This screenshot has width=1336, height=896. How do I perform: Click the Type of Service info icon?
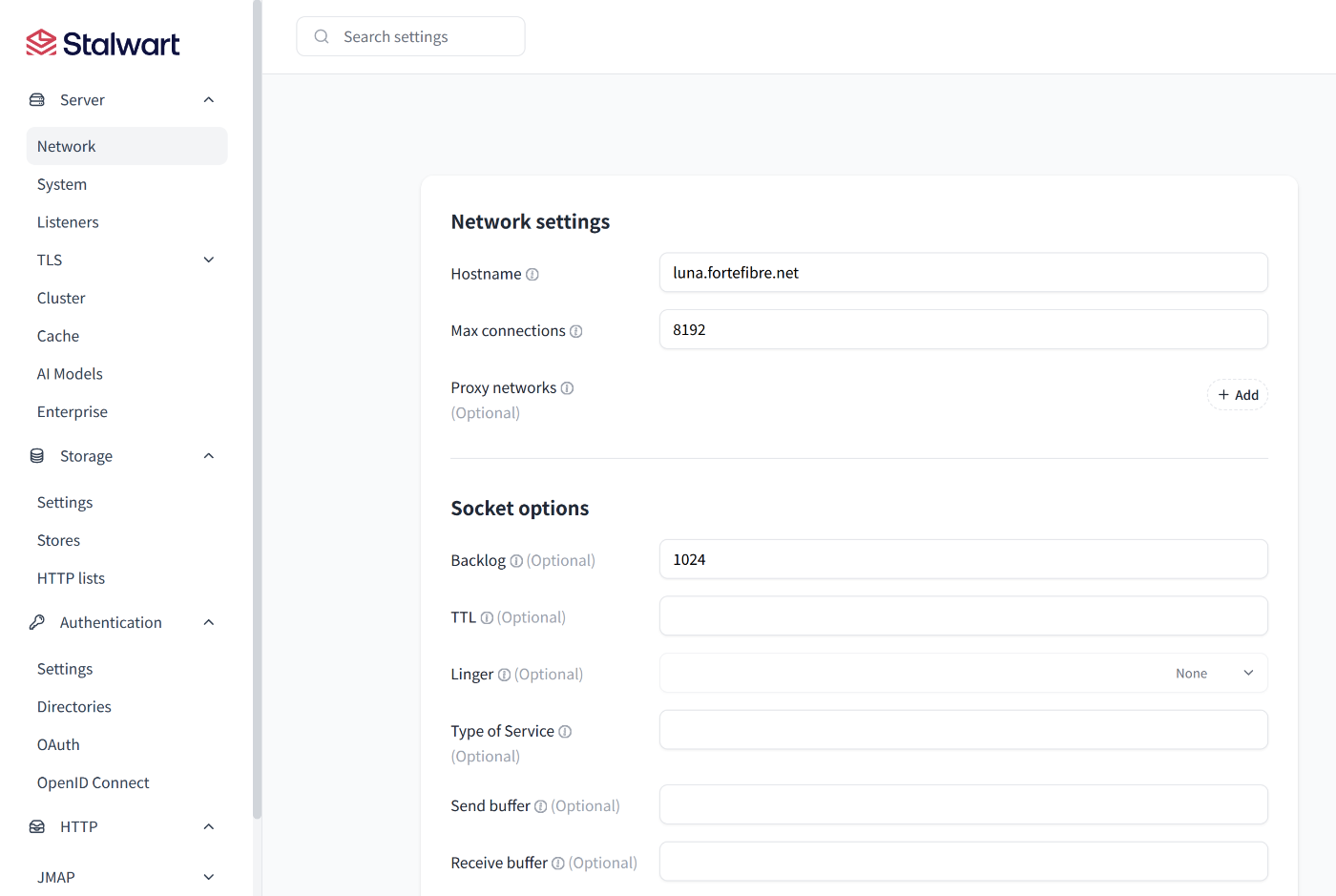tap(565, 732)
